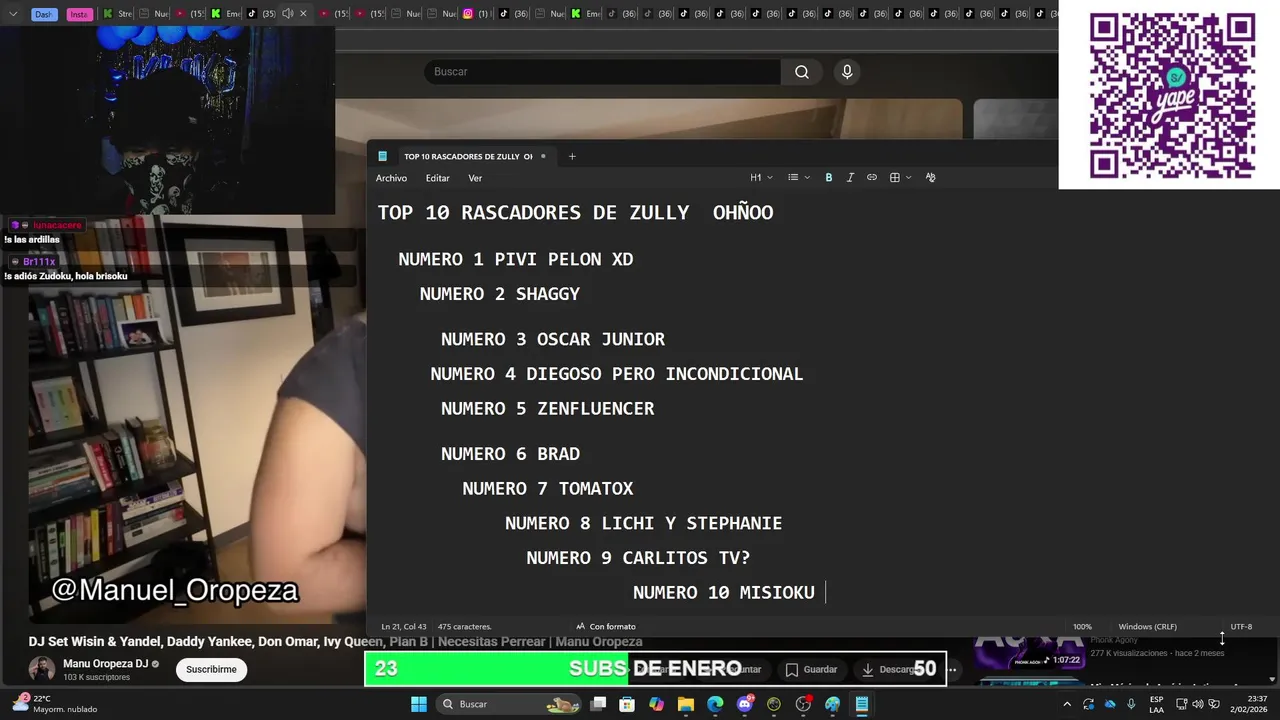Click in the YouTube Buscar search field
Viewport: 1280px width, 720px height.
coord(602,72)
